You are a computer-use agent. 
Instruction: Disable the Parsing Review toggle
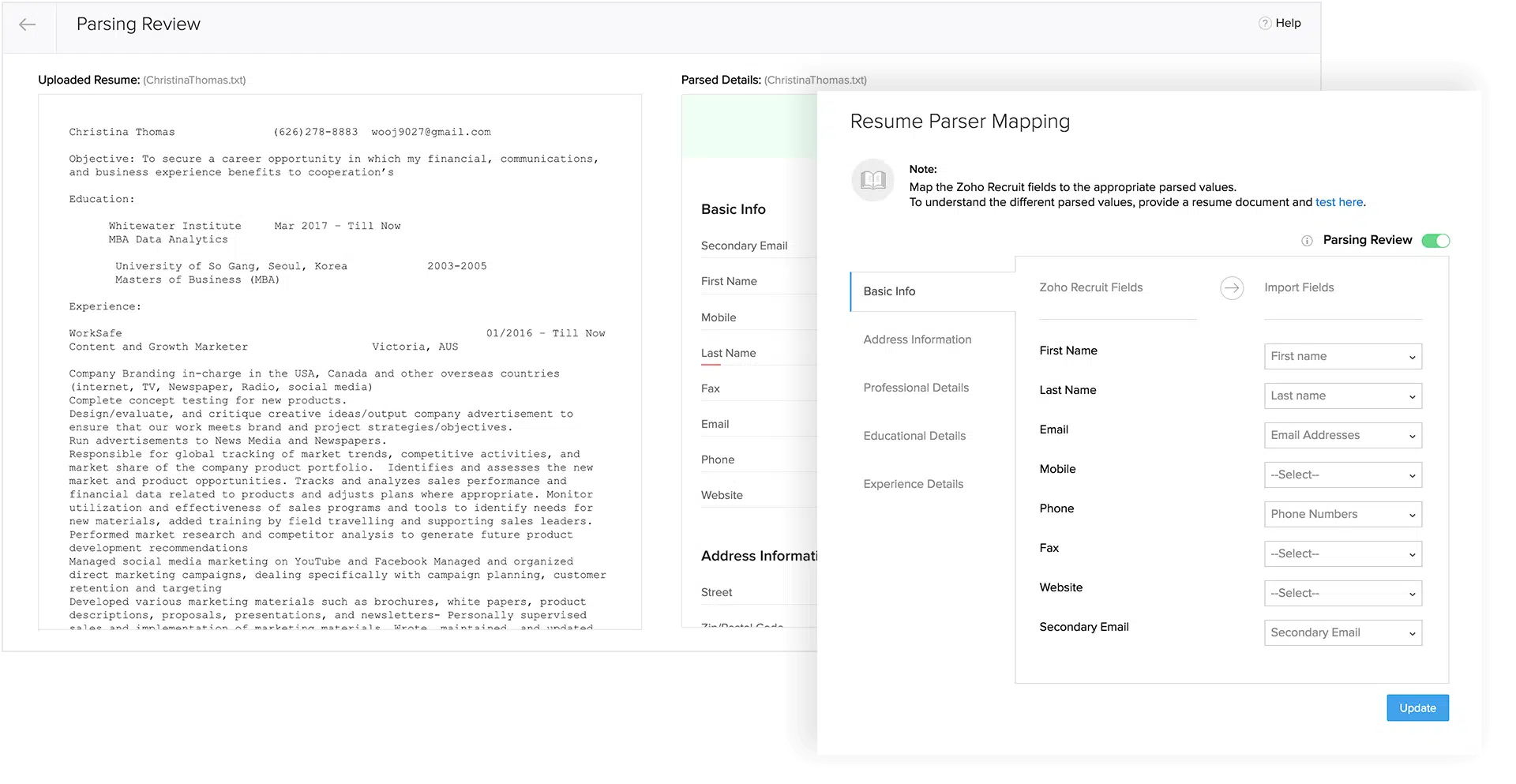tap(1437, 241)
